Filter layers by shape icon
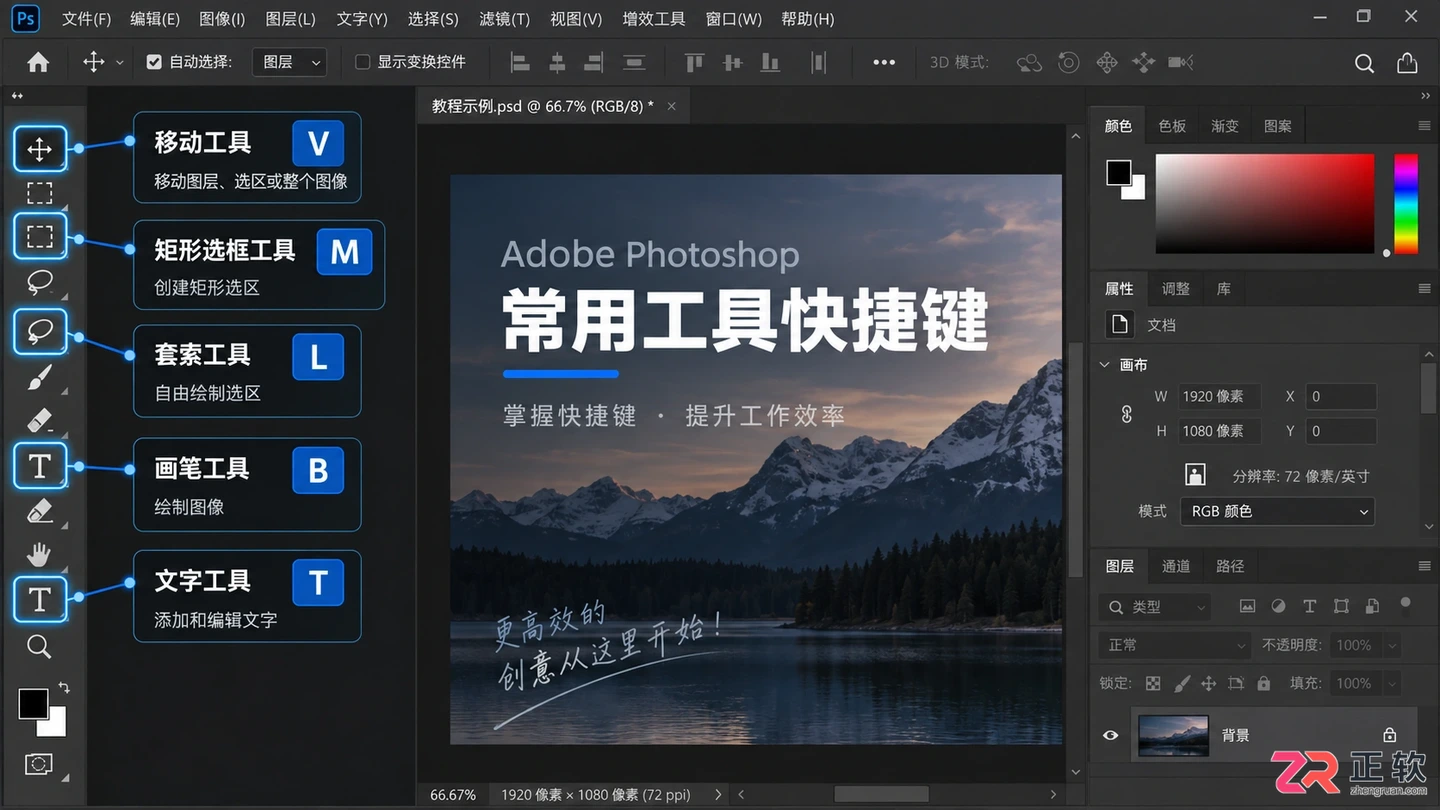The height and width of the screenshot is (810, 1440). 1341,606
